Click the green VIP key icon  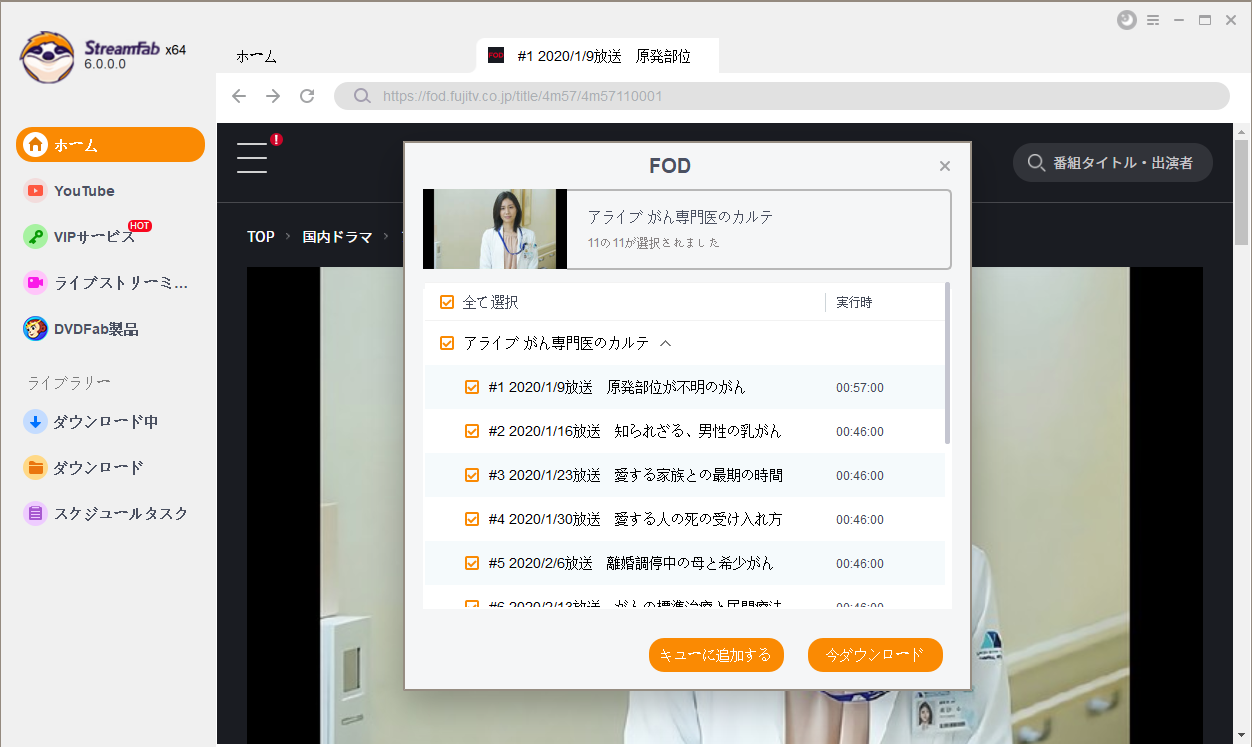[x=36, y=237]
